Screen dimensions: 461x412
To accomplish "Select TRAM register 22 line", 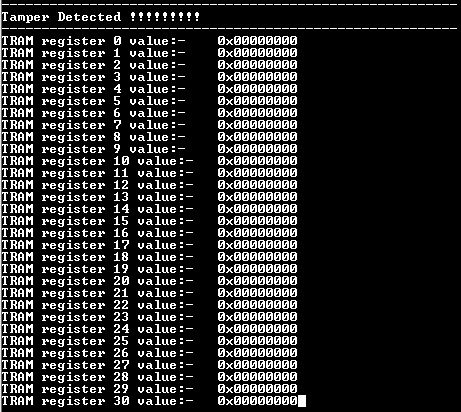I will (149, 305).
